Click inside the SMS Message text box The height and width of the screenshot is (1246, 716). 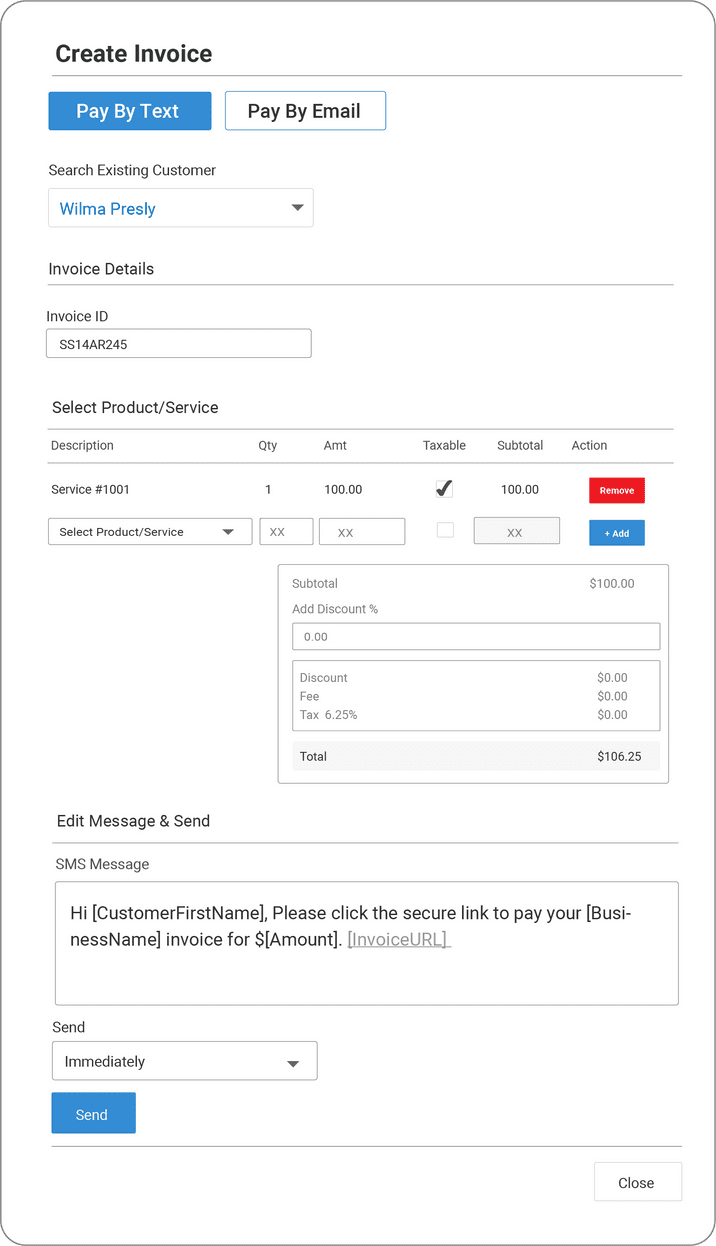coord(366,970)
